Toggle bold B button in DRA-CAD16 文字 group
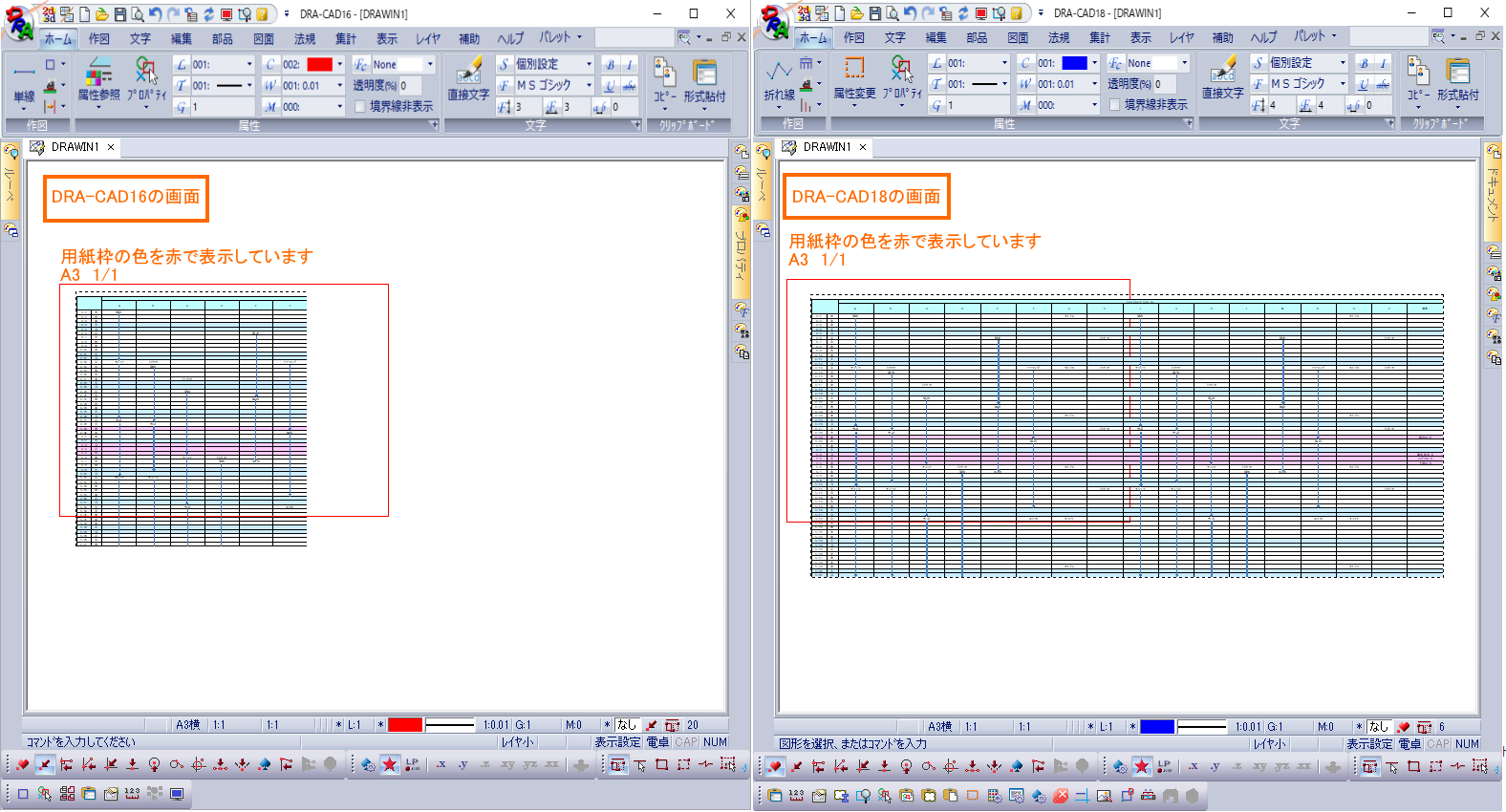This screenshot has width=1506, height=812. tap(610, 64)
